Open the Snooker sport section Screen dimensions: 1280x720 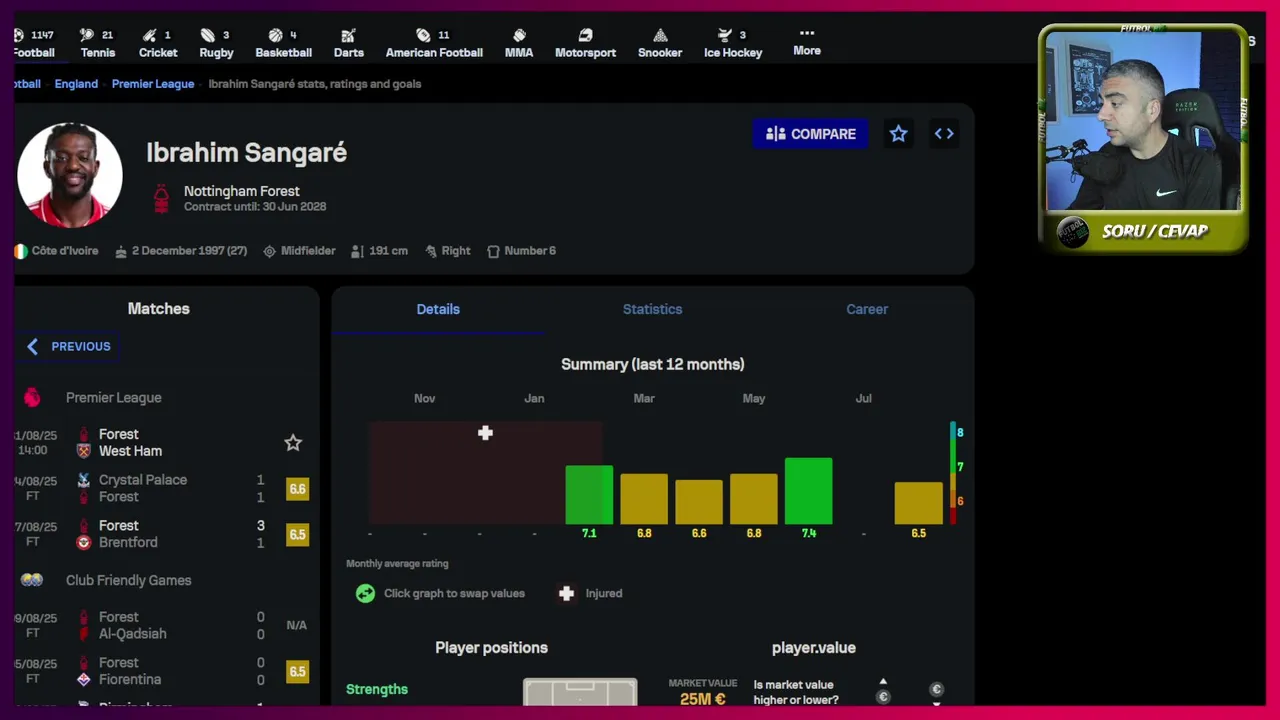(x=660, y=43)
